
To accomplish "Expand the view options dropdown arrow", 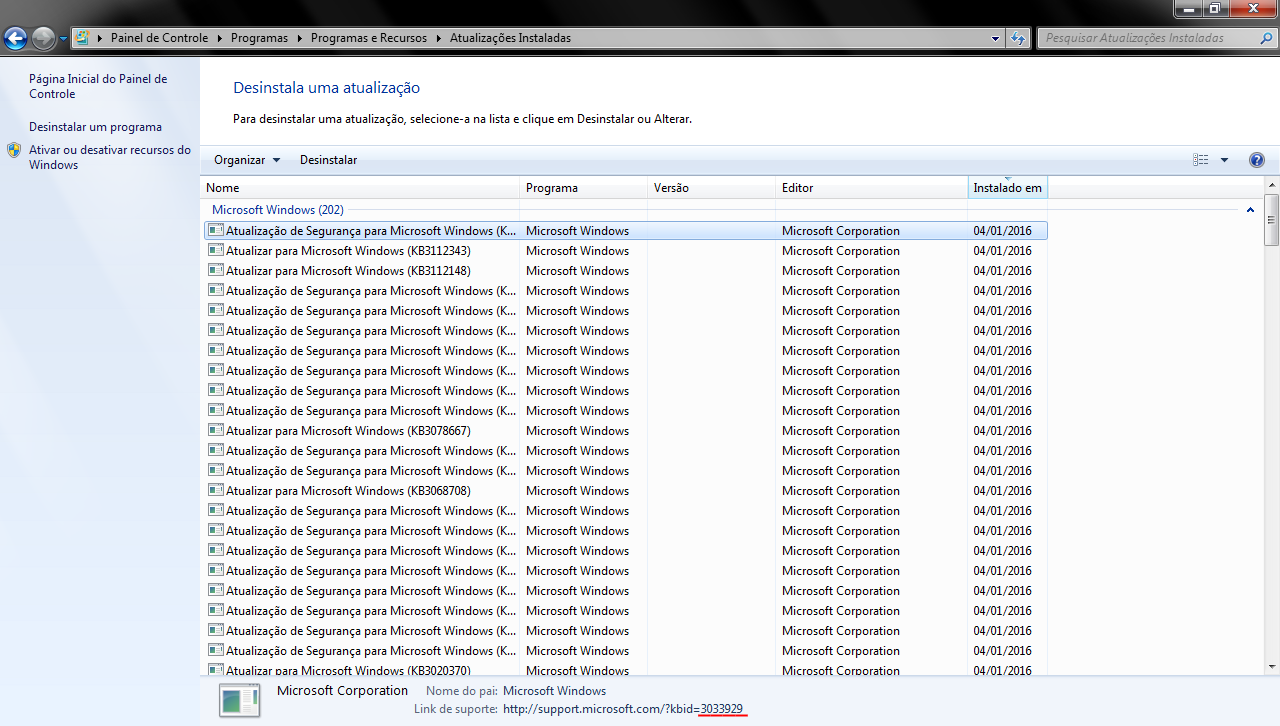I will pos(1224,160).
